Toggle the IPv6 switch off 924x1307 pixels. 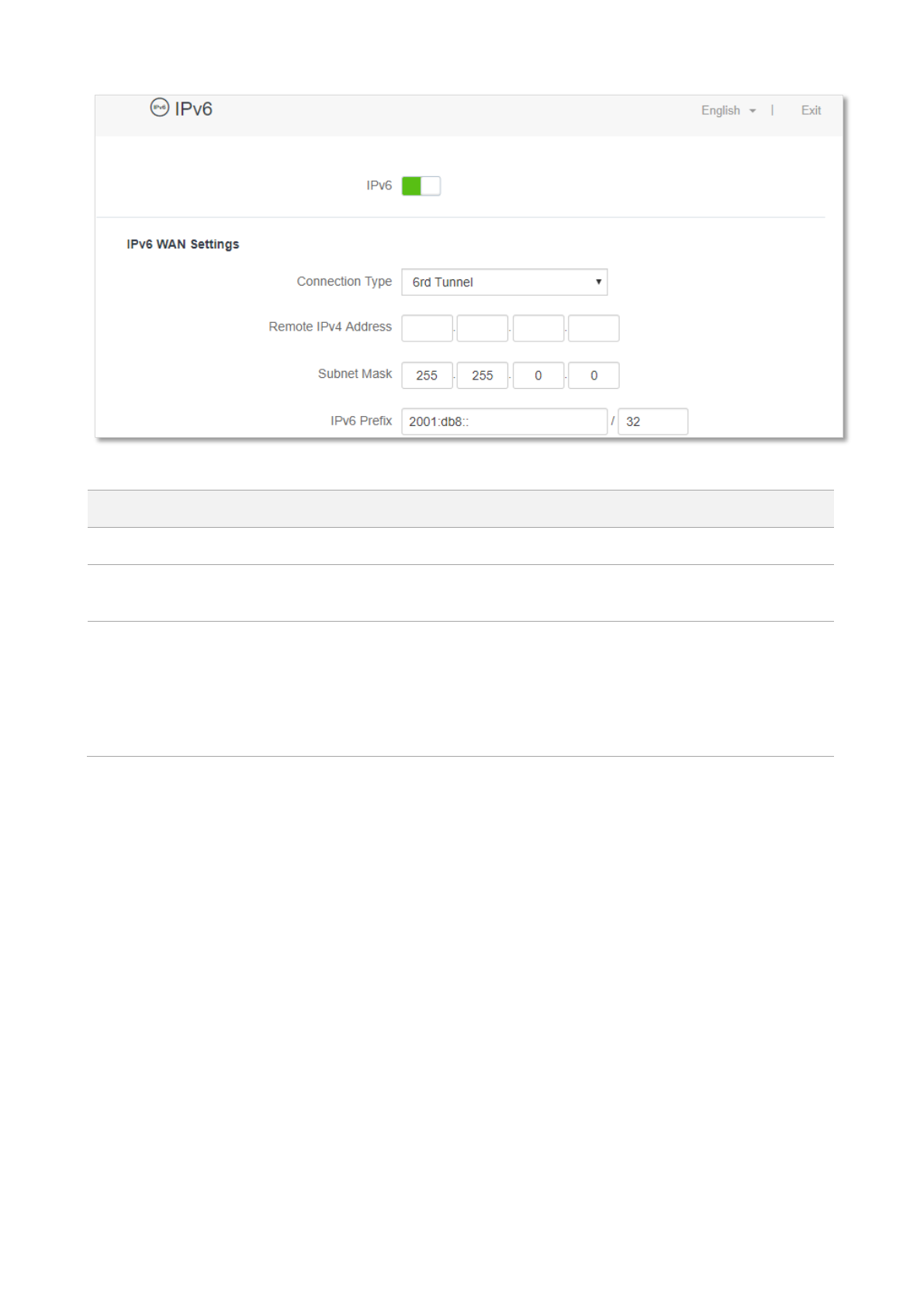[x=420, y=186]
